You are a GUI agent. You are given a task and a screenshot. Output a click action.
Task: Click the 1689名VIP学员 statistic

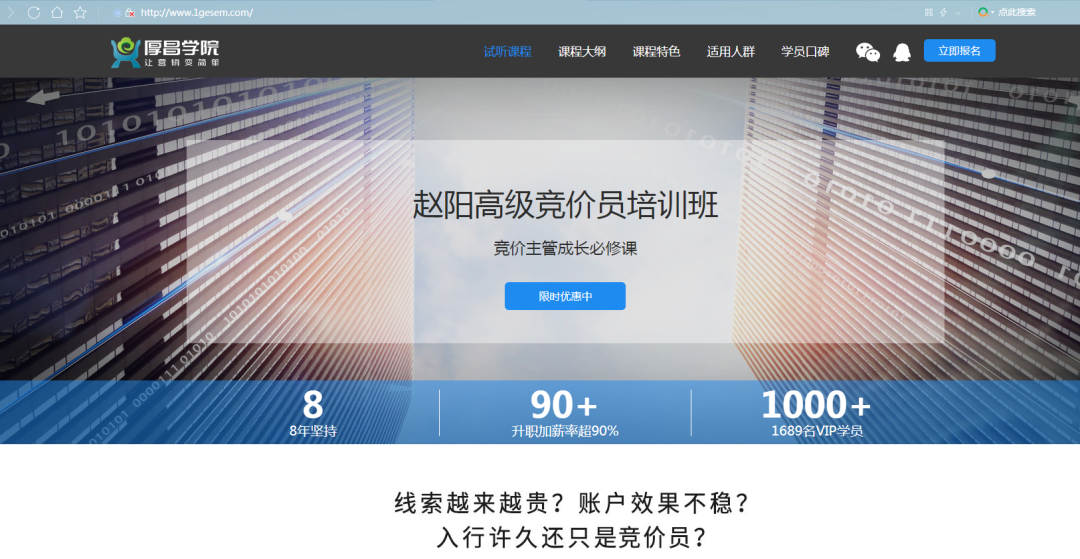click(x=817, y=431)
